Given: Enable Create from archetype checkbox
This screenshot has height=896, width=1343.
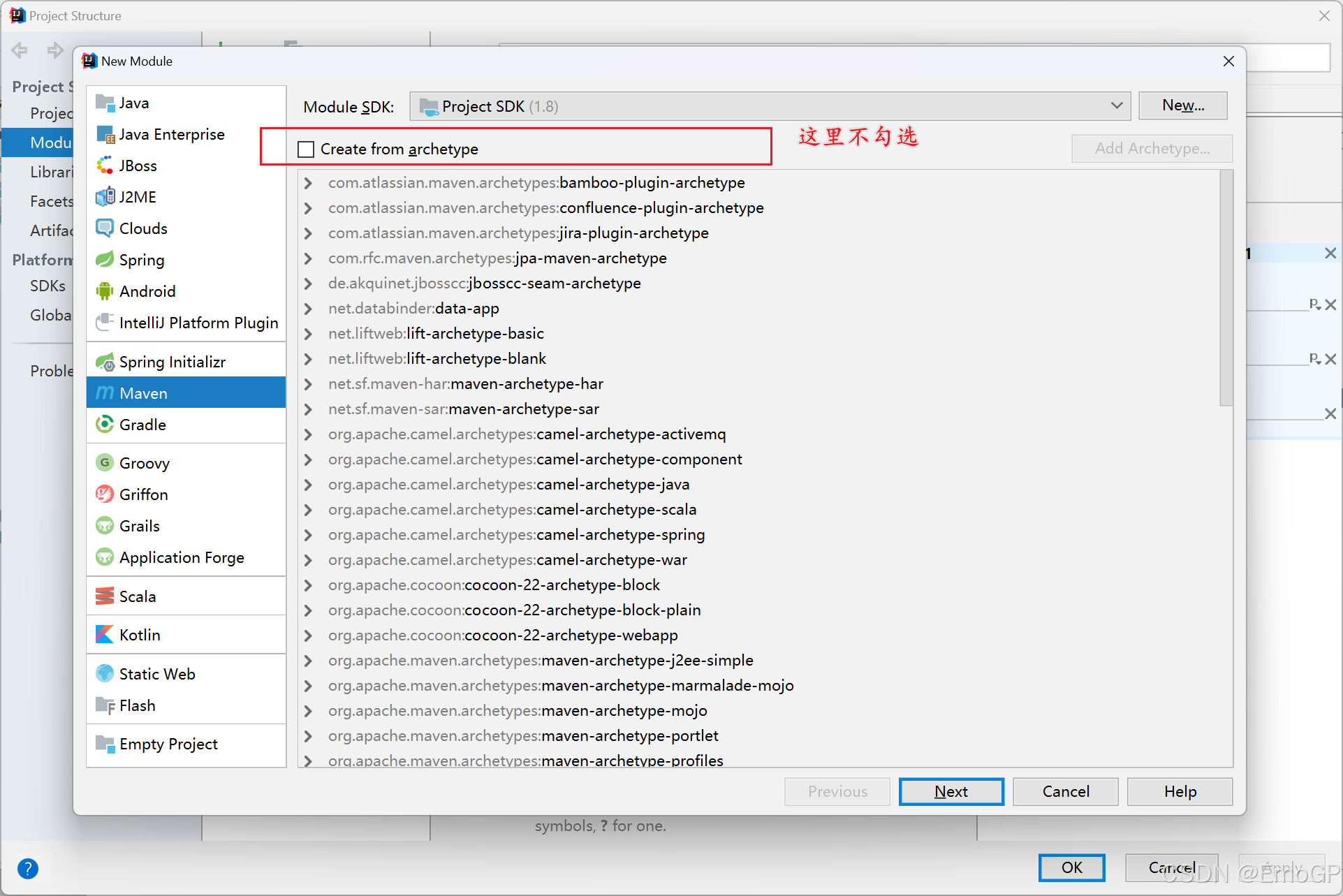Looking at the screenshot, I should pyautogui.click(x=306, y=149).
